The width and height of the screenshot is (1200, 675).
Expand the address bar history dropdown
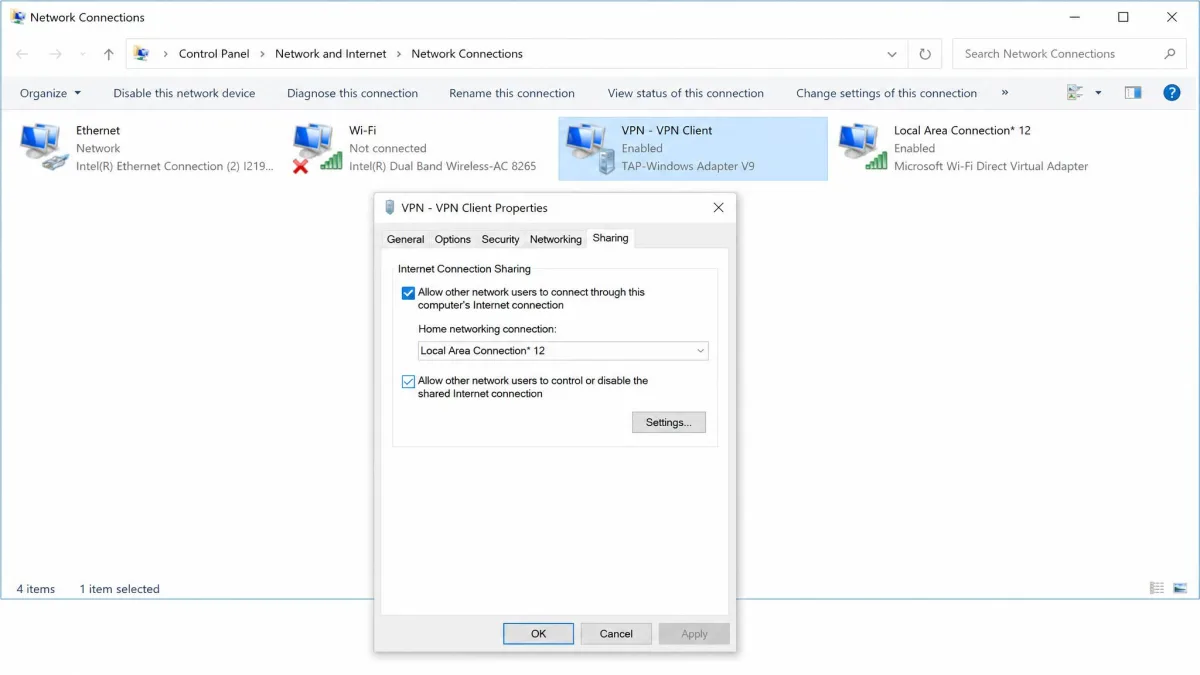[x=892, y=54]
